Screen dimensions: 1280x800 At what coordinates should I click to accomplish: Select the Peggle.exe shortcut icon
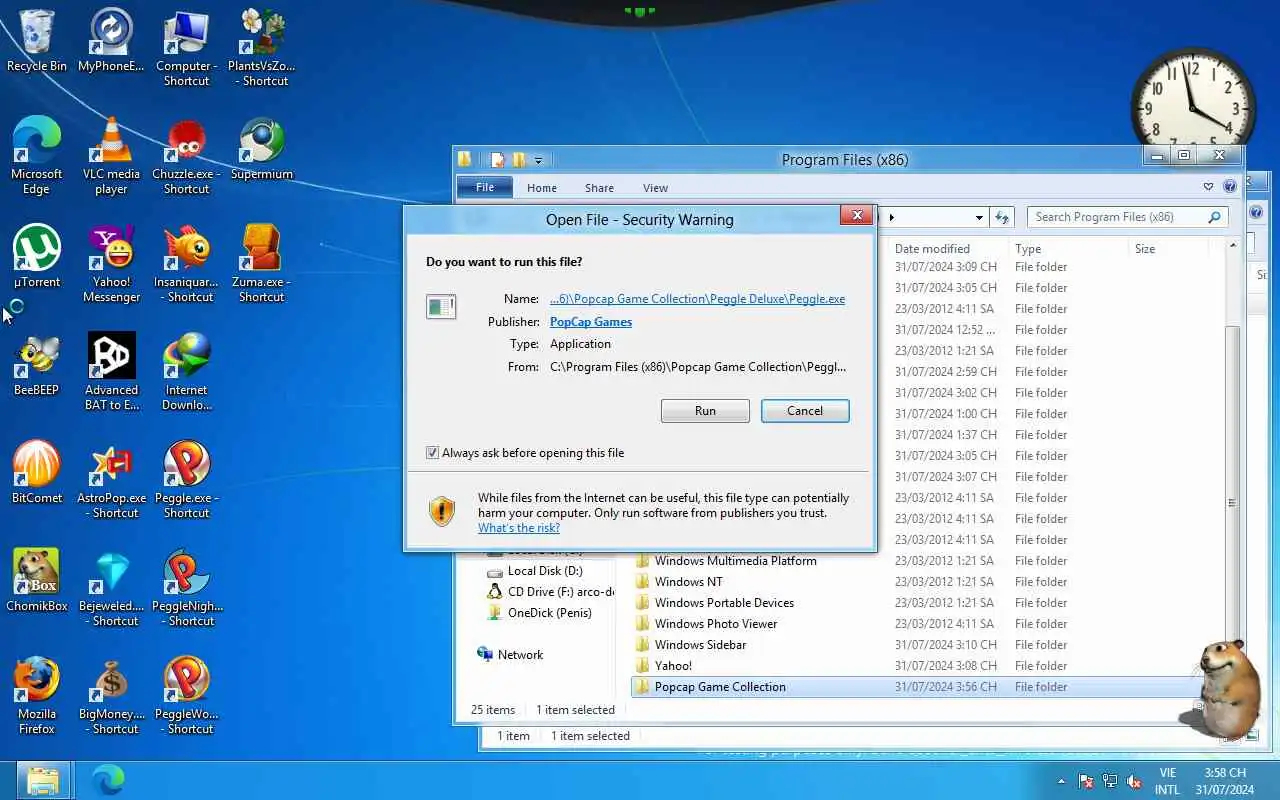click(186, 480)
